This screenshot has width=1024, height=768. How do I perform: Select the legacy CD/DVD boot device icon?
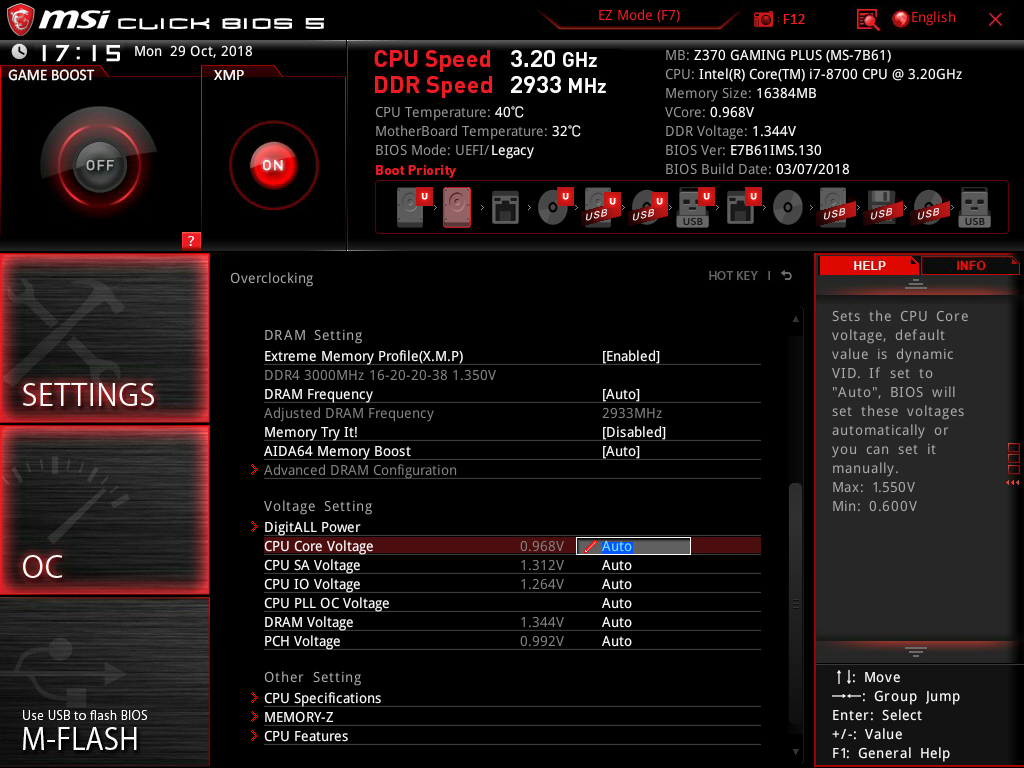(x=788, y=208)
